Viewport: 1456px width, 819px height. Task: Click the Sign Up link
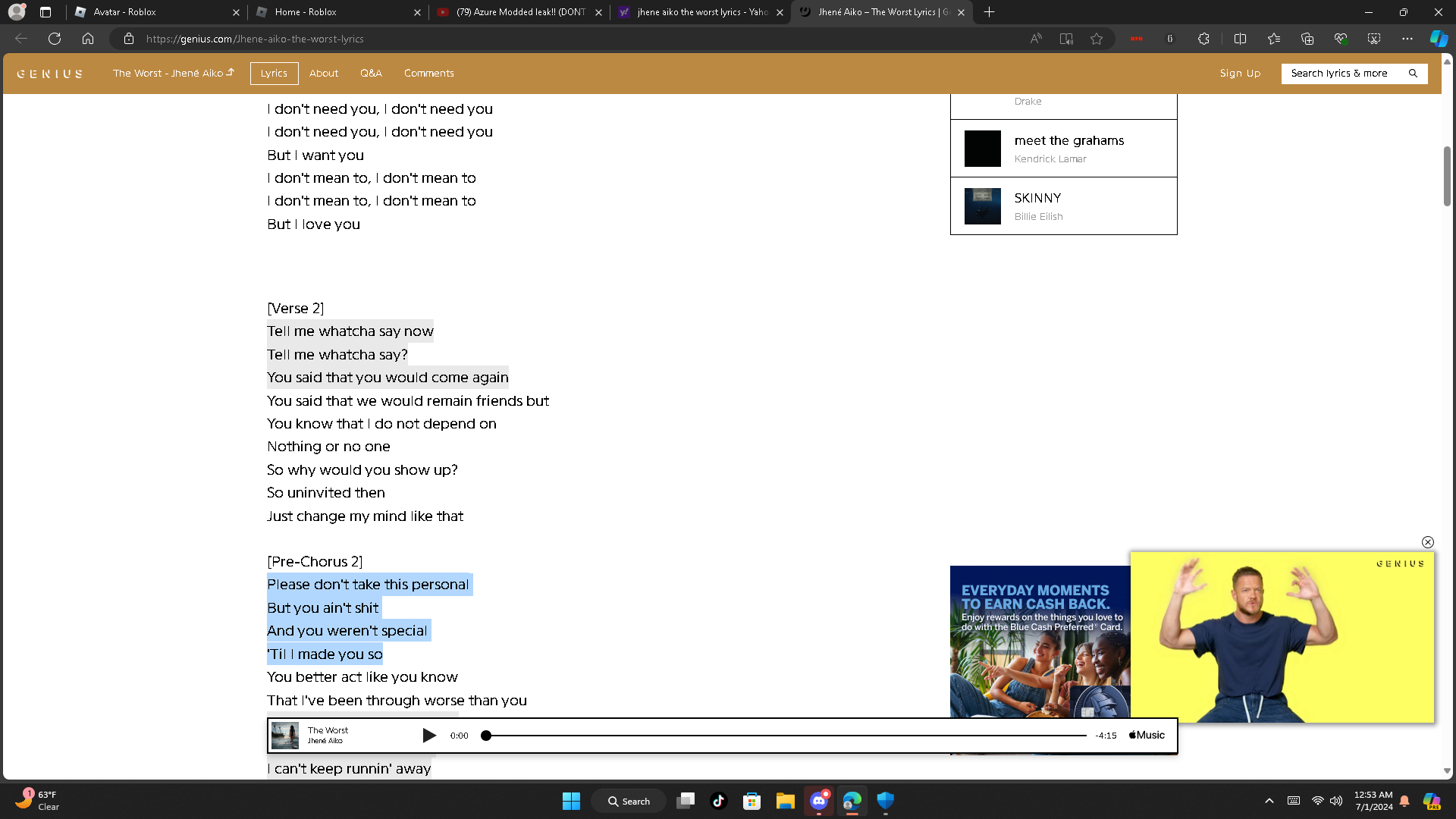coord(1240,74)
